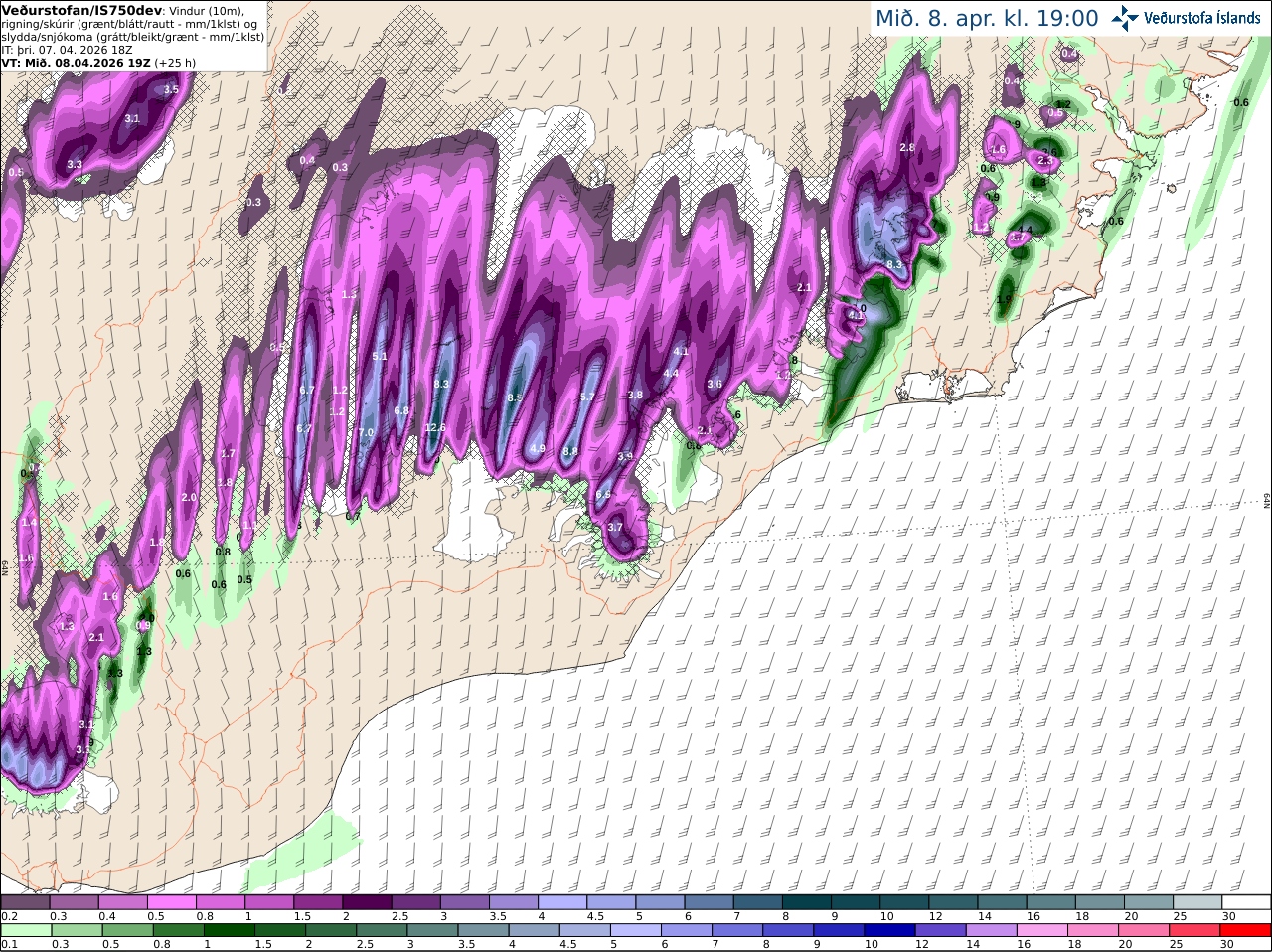Click the 7.0 precipitation value on the map
The width and height of the screenshot is (1272, 952).
[x=366, y=432]
